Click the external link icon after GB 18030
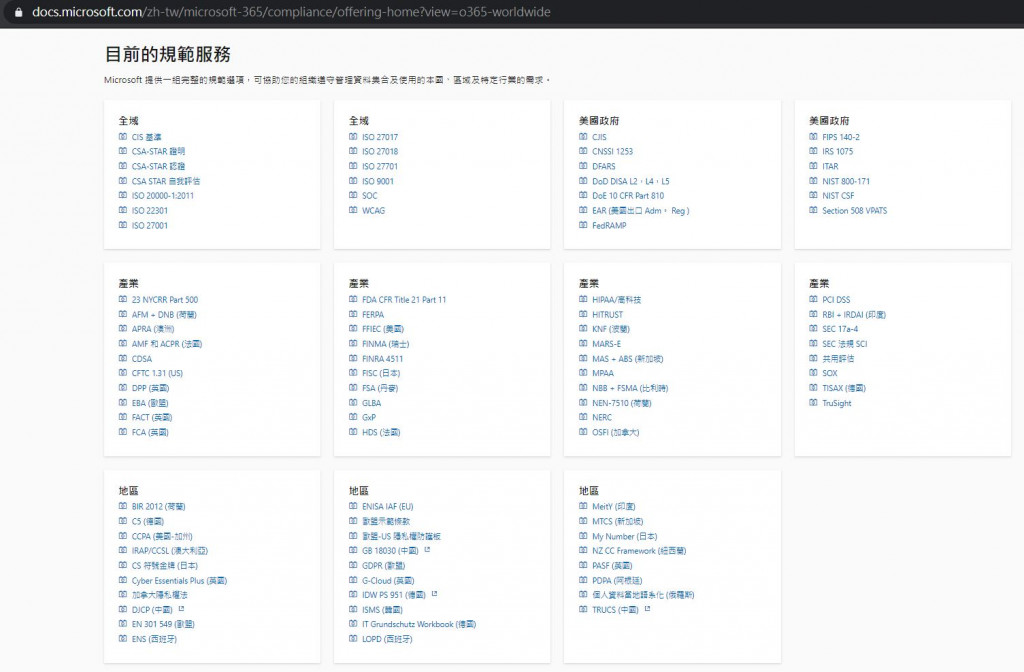The image size is (1024, 672). click(427, 550)
